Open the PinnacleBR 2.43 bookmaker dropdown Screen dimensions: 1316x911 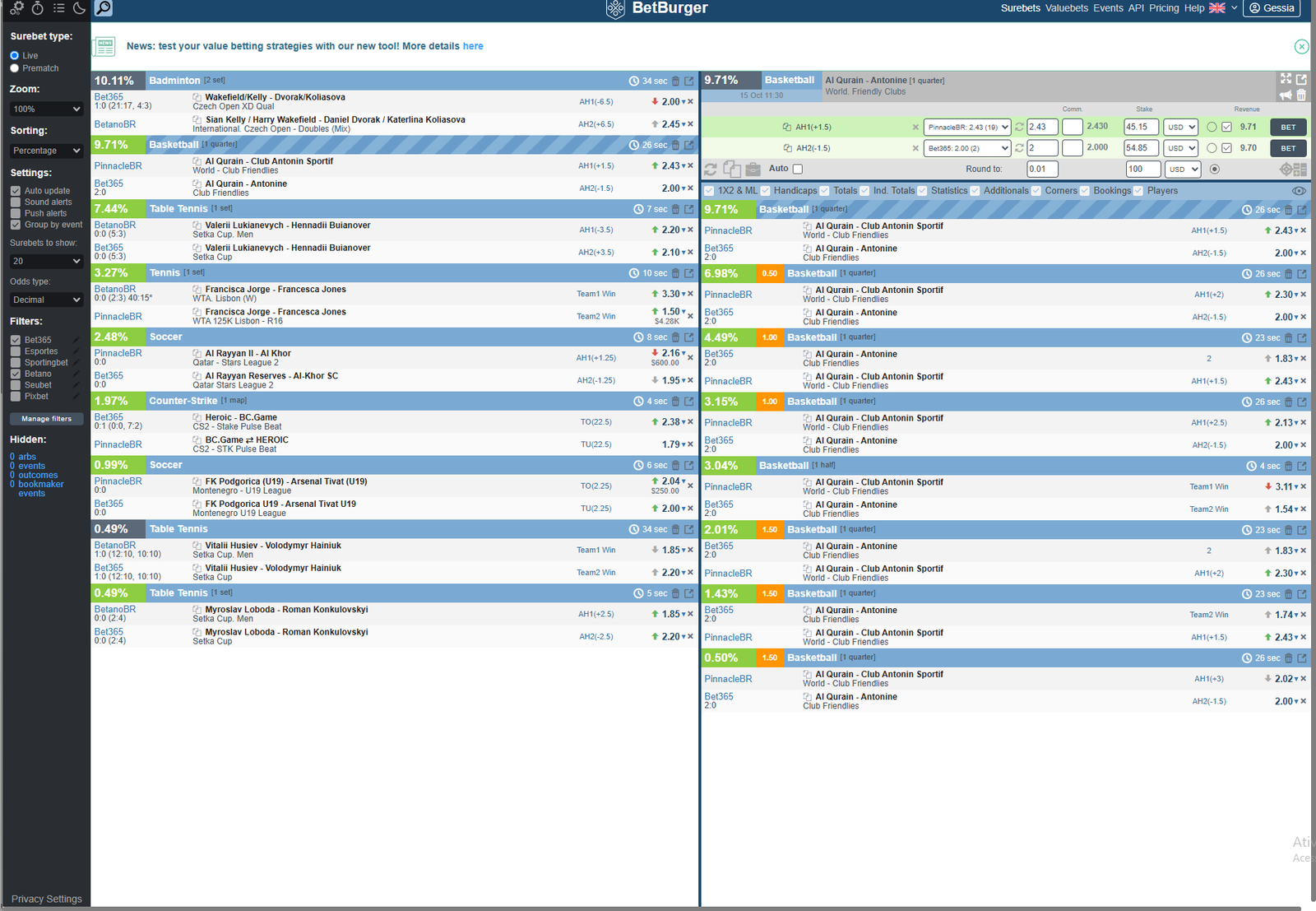966,127
